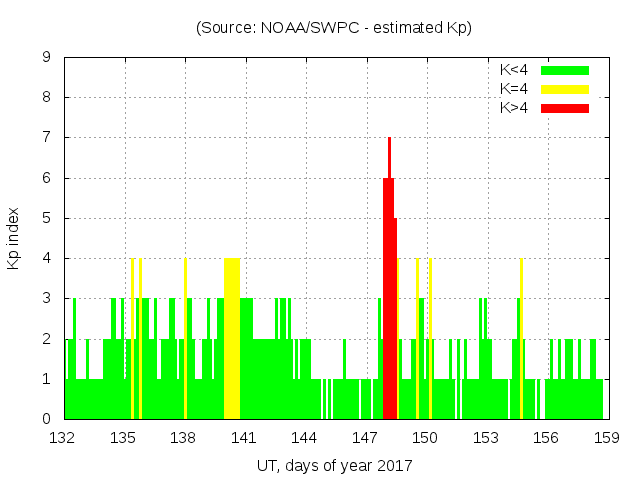Click the y-axis tick label 9
Viewport: 640px width, 480px height.
coord(47,57)
